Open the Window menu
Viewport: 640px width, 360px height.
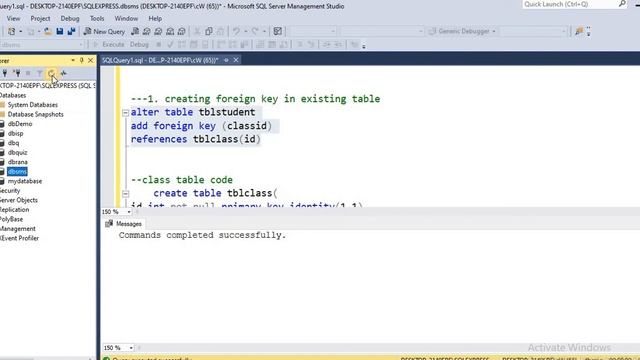(x=126, y=18)
